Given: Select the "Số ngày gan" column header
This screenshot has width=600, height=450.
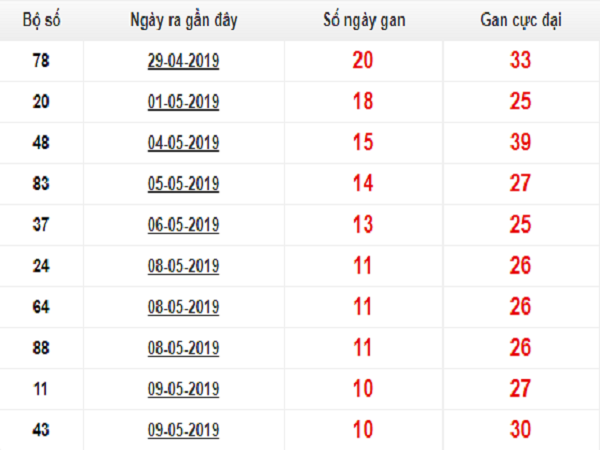Looking at the screenshot, I should click(364, 20).
